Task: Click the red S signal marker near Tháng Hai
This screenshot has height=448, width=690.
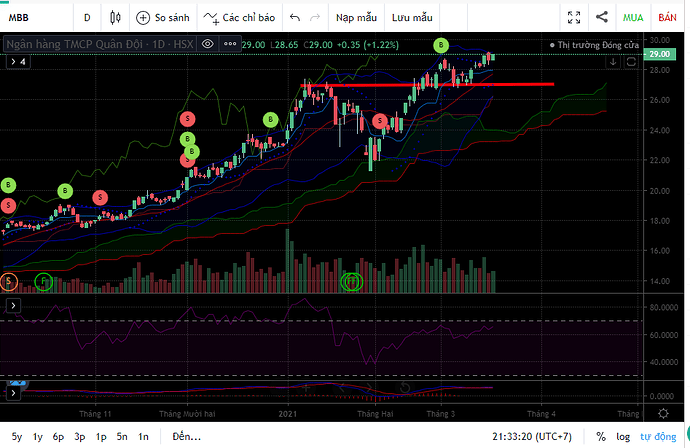Action: [x=380, y=121]
